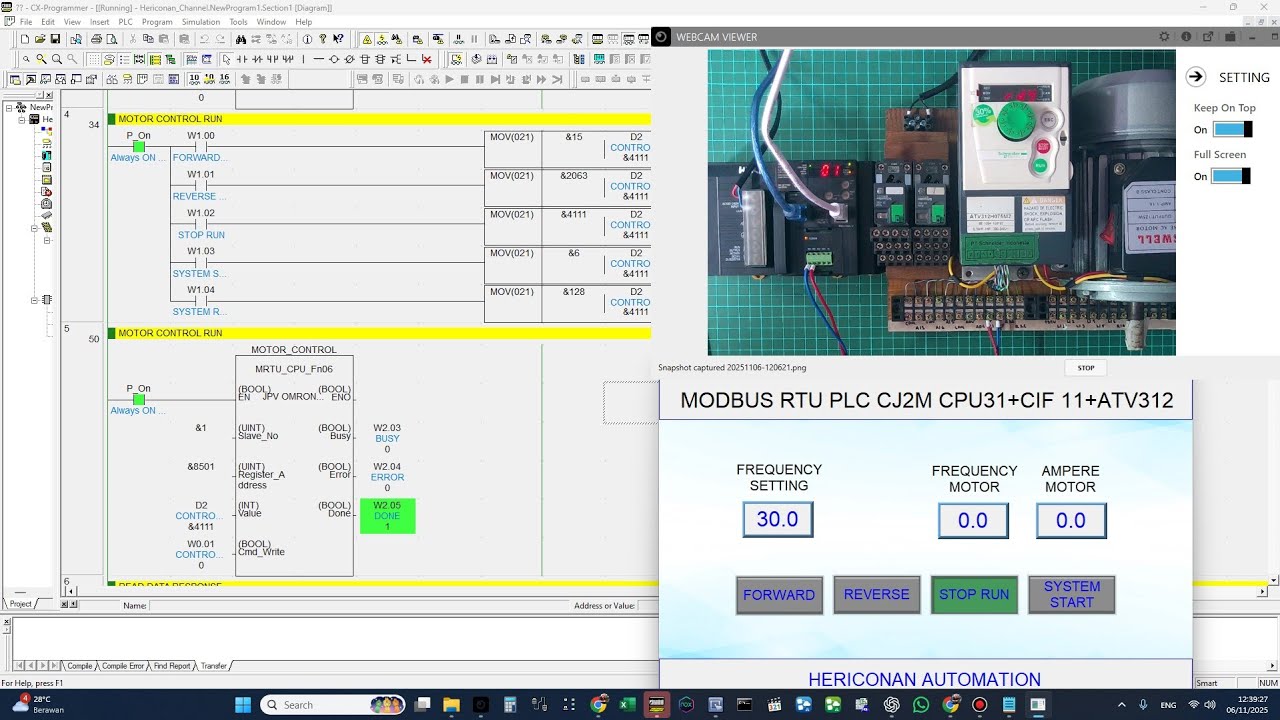Select the New Coil ladder tool
This screenshot has height=720, width=1280.
tap(334, 59)
